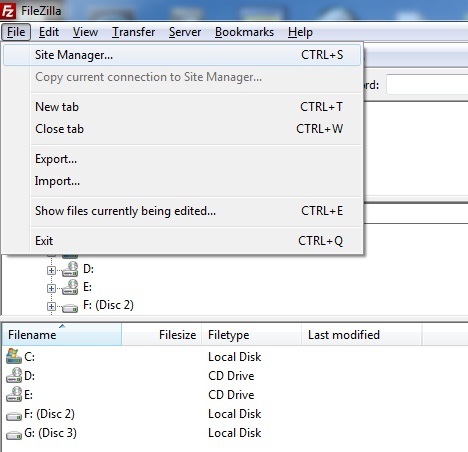Open the Bookmarks menu
This screenshot has height=452, width=468.
coord(244,32)
